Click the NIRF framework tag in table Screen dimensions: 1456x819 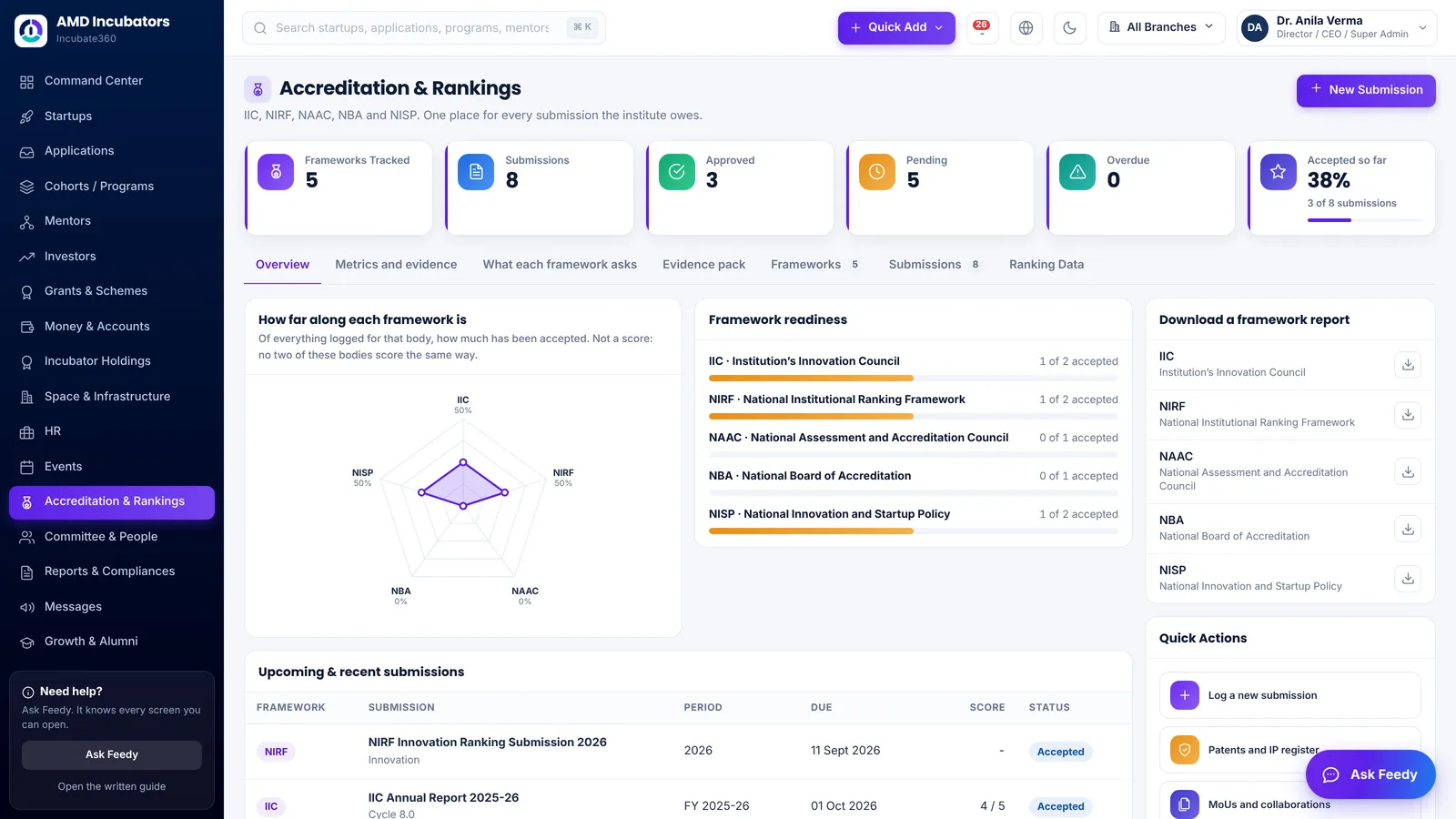[x=276, y=752]
